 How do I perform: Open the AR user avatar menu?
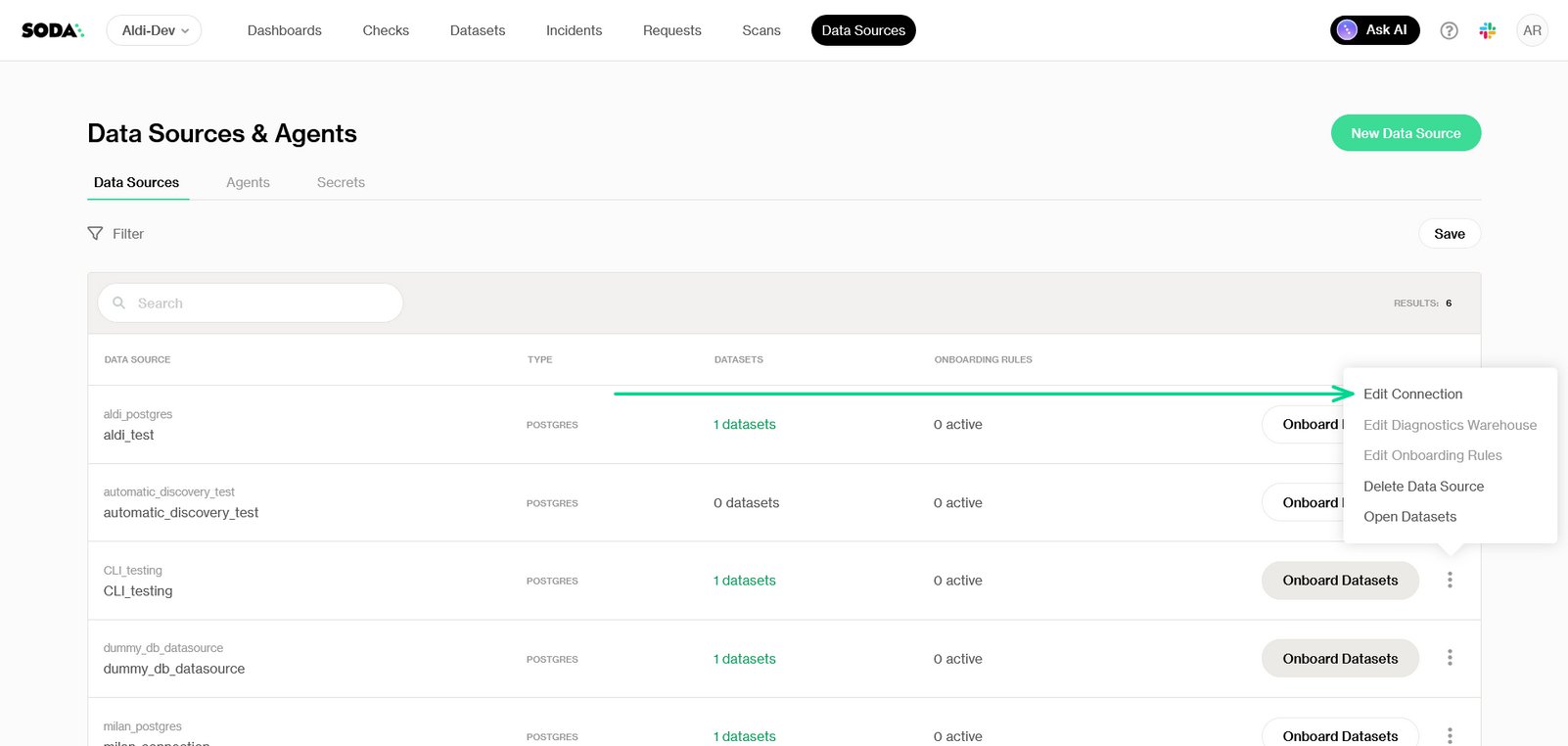(1532, 30)
